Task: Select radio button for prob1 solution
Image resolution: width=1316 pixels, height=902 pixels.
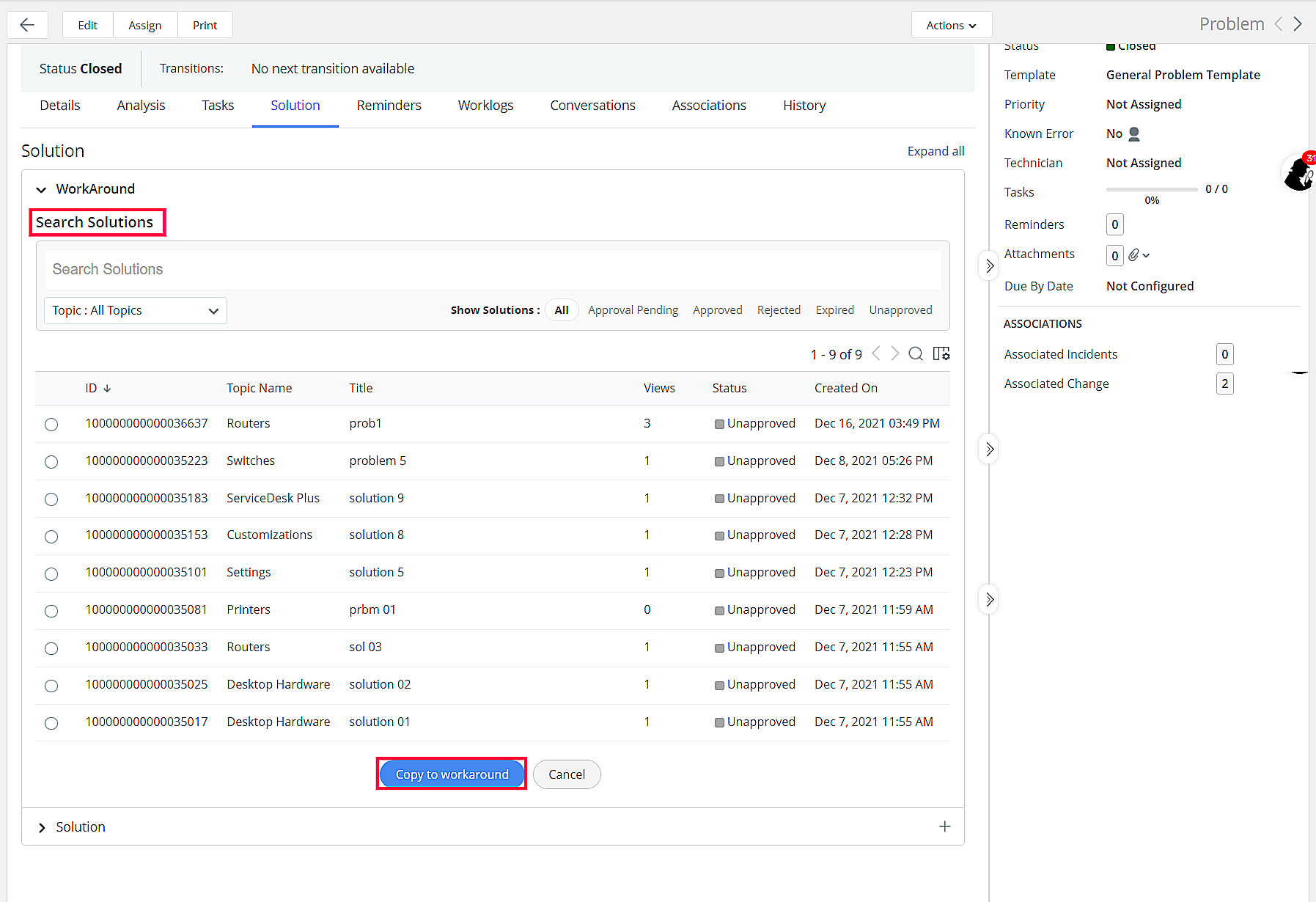Action: coord(51,425)
